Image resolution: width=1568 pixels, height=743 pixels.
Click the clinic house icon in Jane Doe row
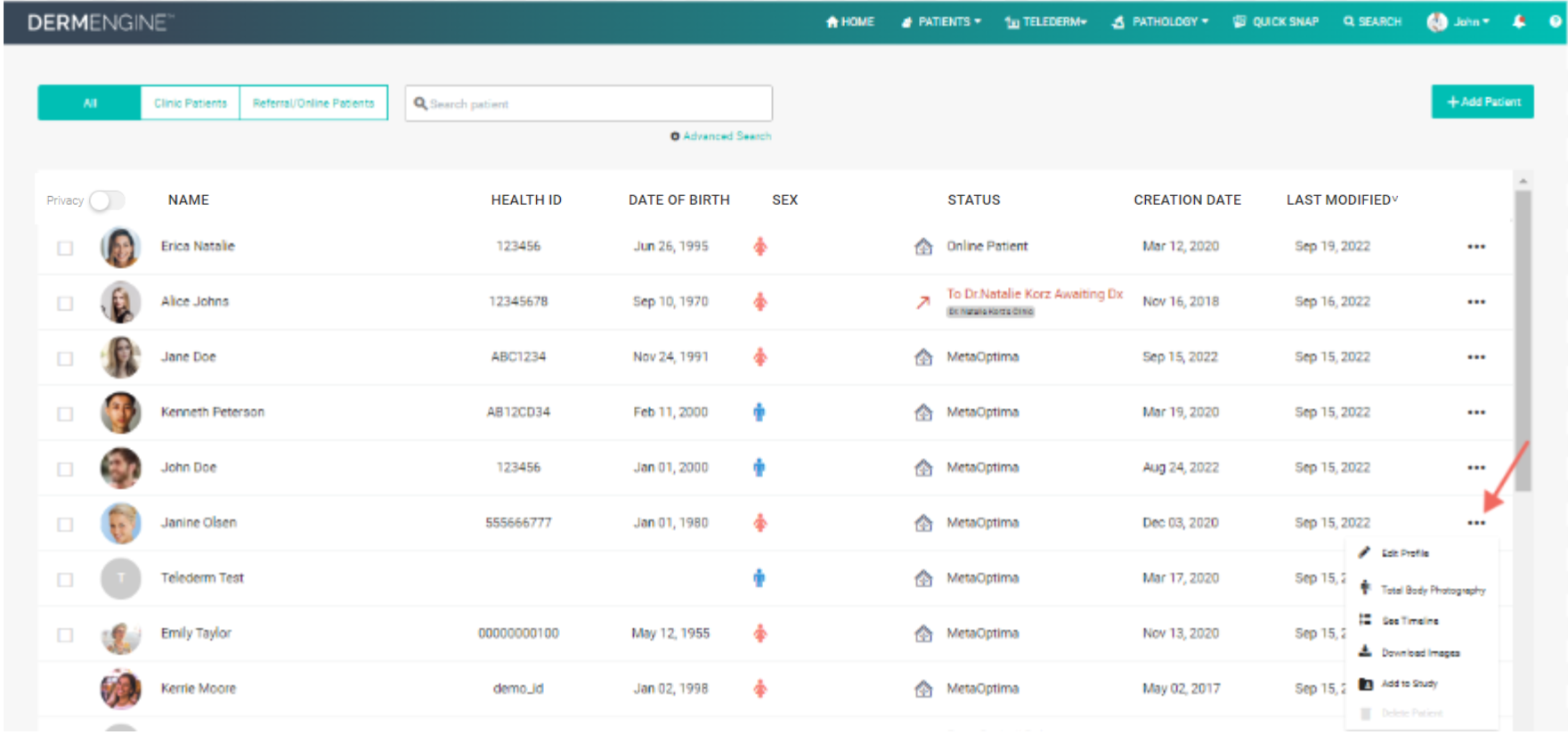923,357
